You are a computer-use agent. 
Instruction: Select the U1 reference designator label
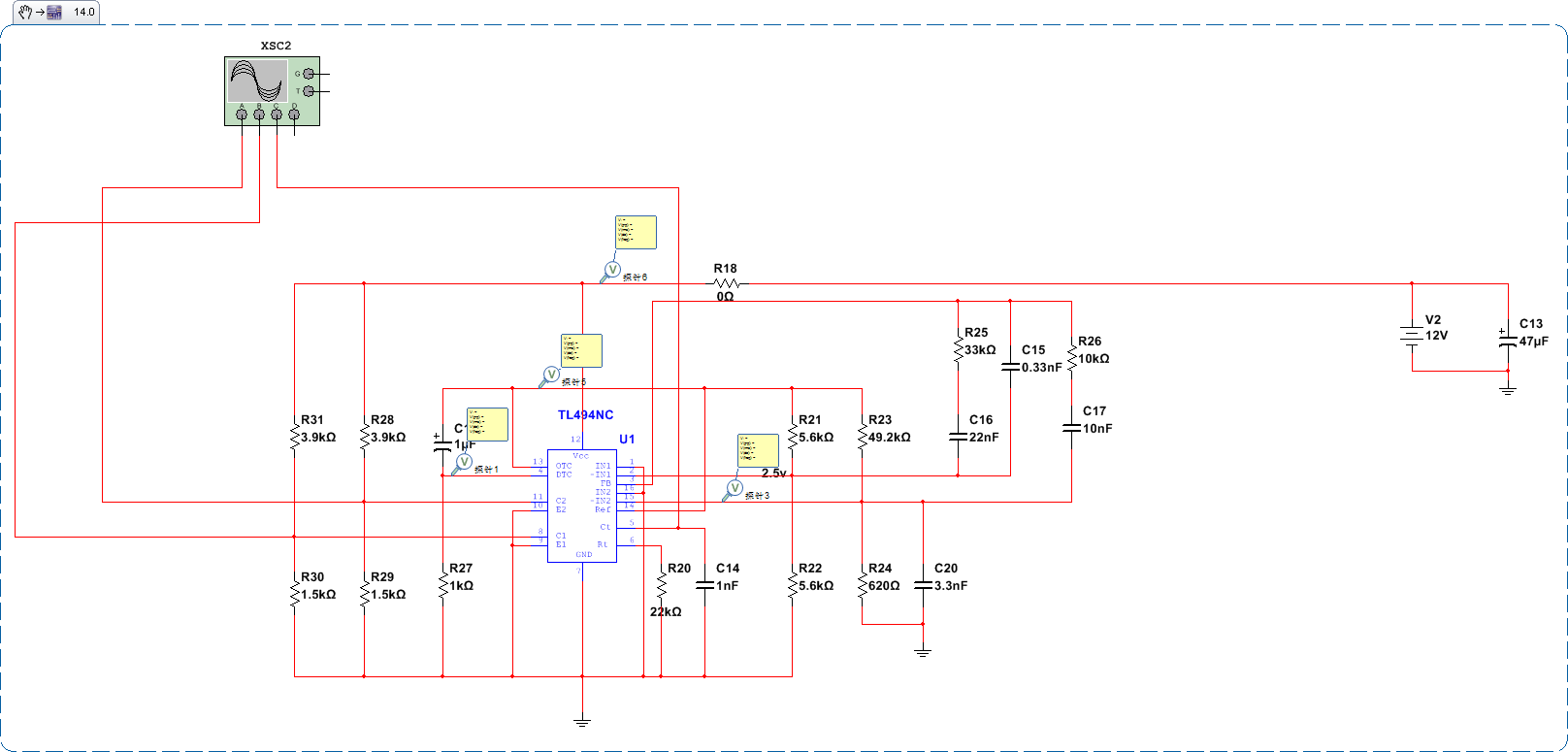click(x=627, y=440)
